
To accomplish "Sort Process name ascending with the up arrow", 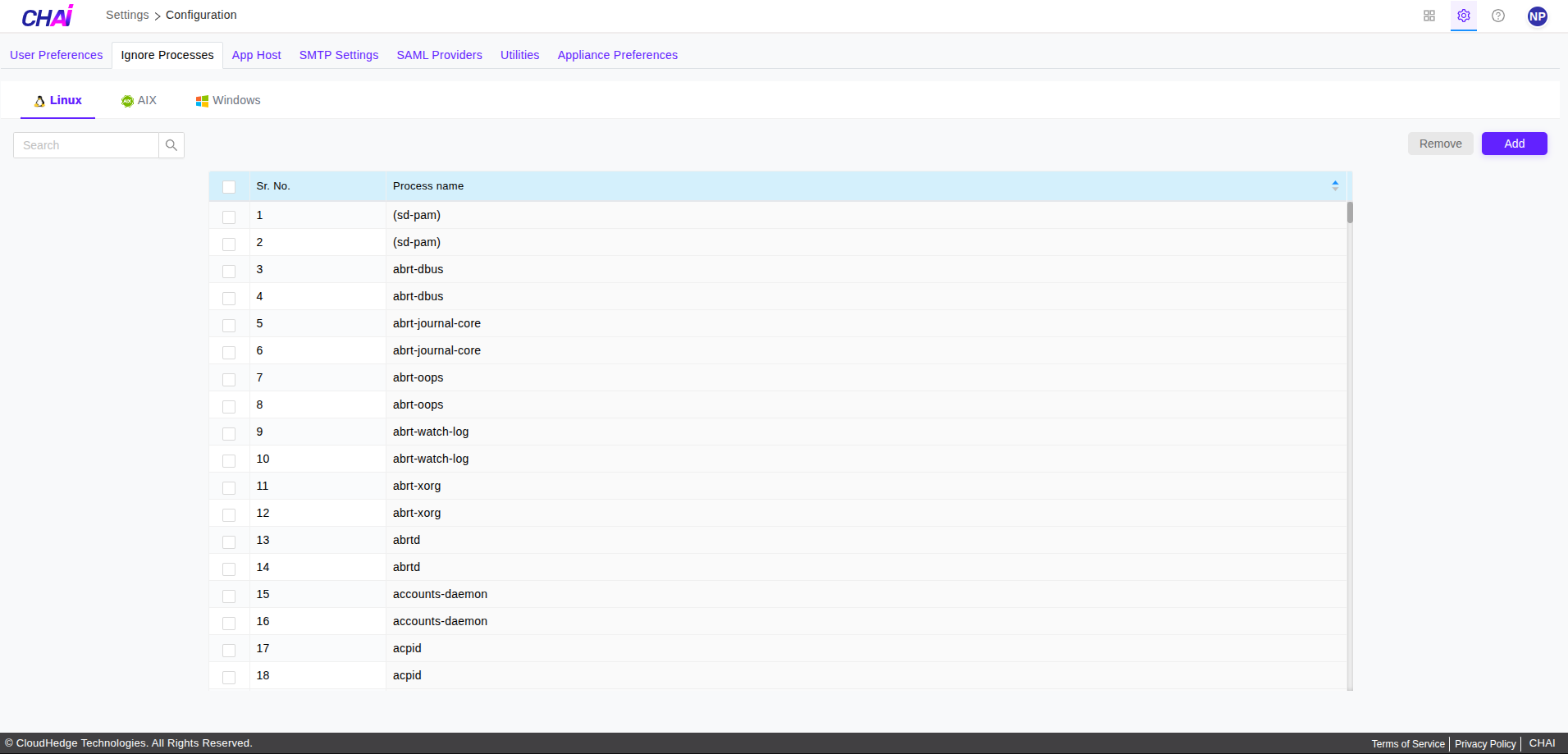I will [1335, 182].
